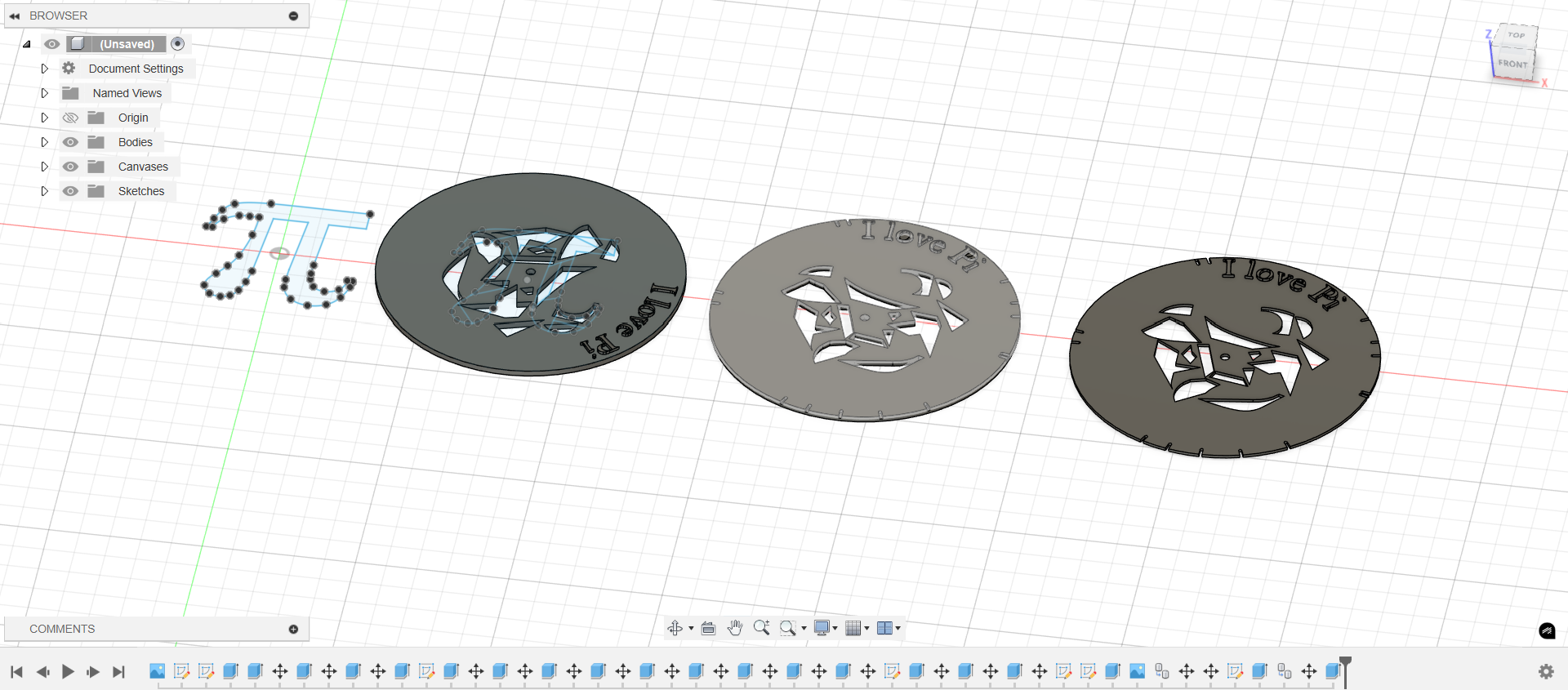Select the Bodies label
The image size is (1568, 690).
[x=136, y=142]
